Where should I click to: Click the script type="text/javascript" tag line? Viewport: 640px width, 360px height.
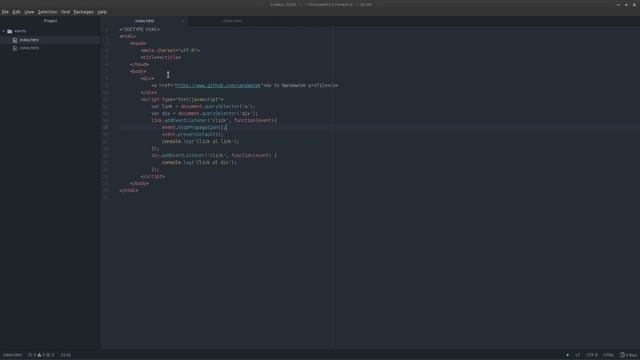coord(182,100)
